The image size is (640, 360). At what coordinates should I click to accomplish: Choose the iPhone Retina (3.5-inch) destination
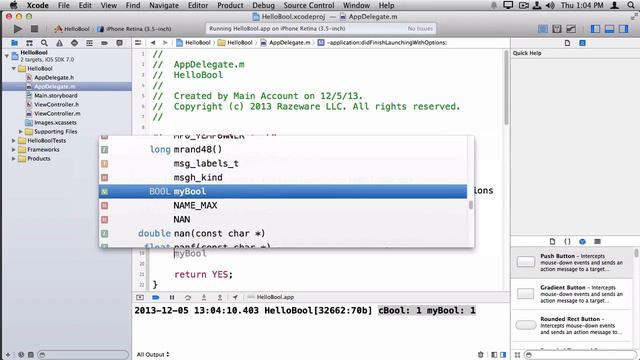(134, 29)
